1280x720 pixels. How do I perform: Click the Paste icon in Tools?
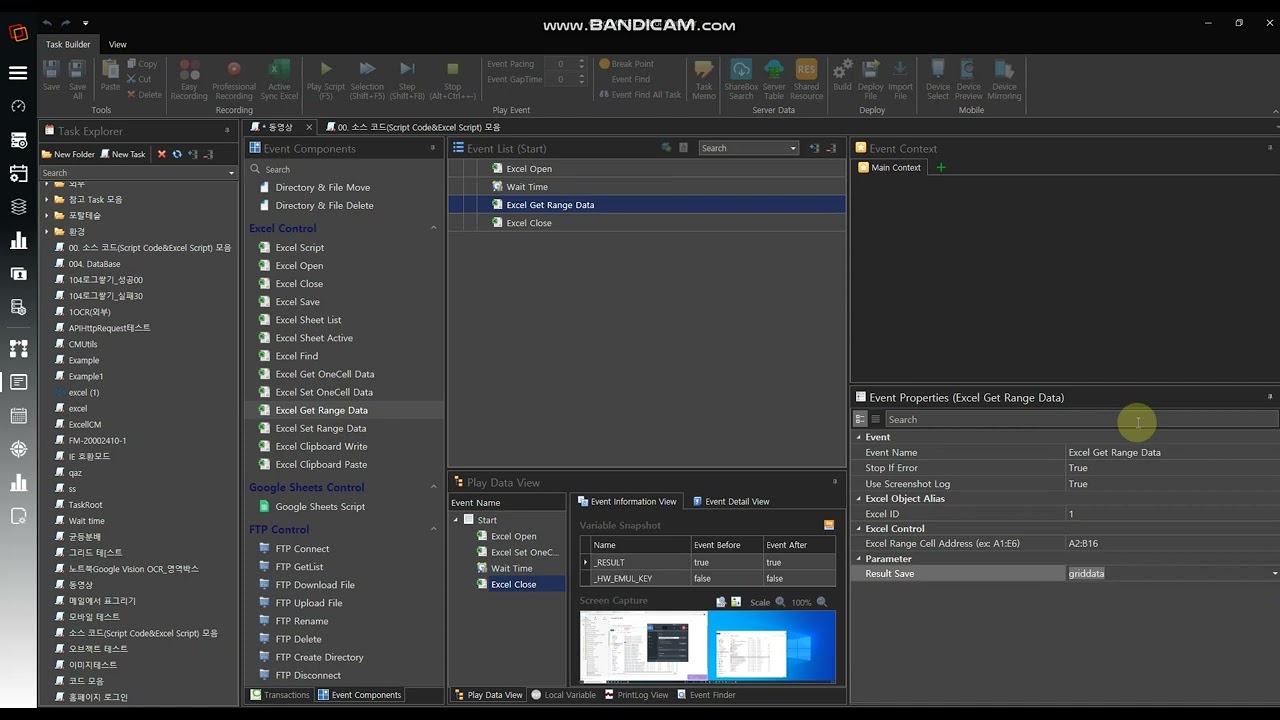[110, 76]
